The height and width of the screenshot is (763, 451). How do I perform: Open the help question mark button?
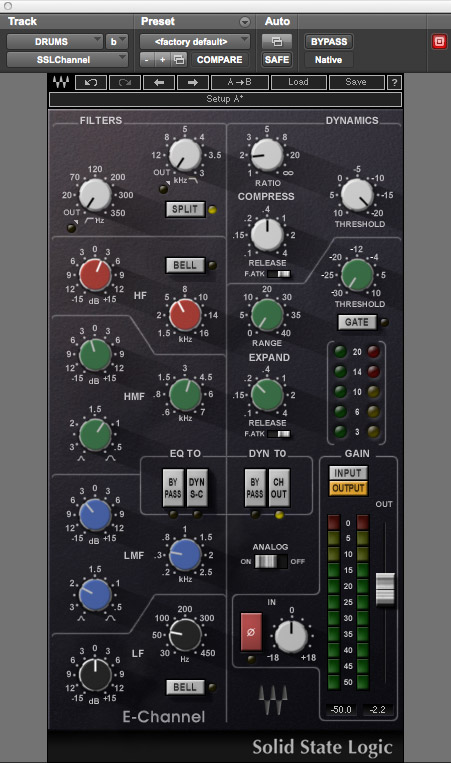pyautogui.click(x=394, y=82)
